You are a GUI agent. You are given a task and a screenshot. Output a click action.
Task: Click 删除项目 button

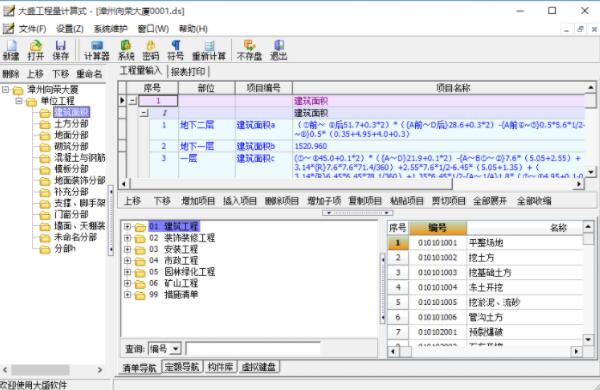click(282, 201)
